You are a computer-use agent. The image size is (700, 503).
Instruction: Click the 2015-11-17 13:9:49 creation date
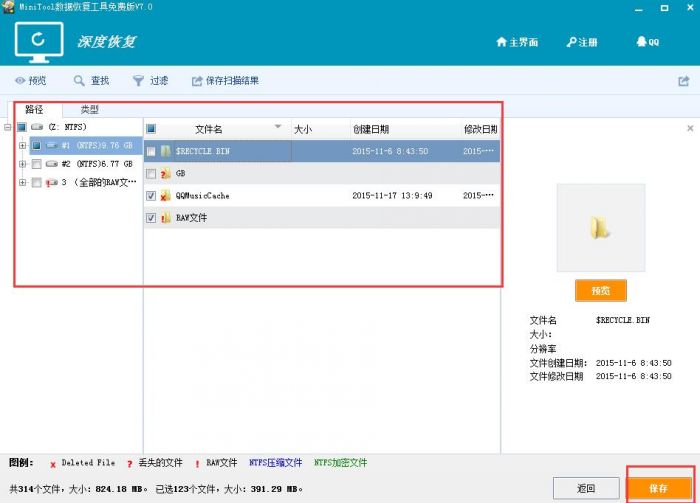[392, 195]
